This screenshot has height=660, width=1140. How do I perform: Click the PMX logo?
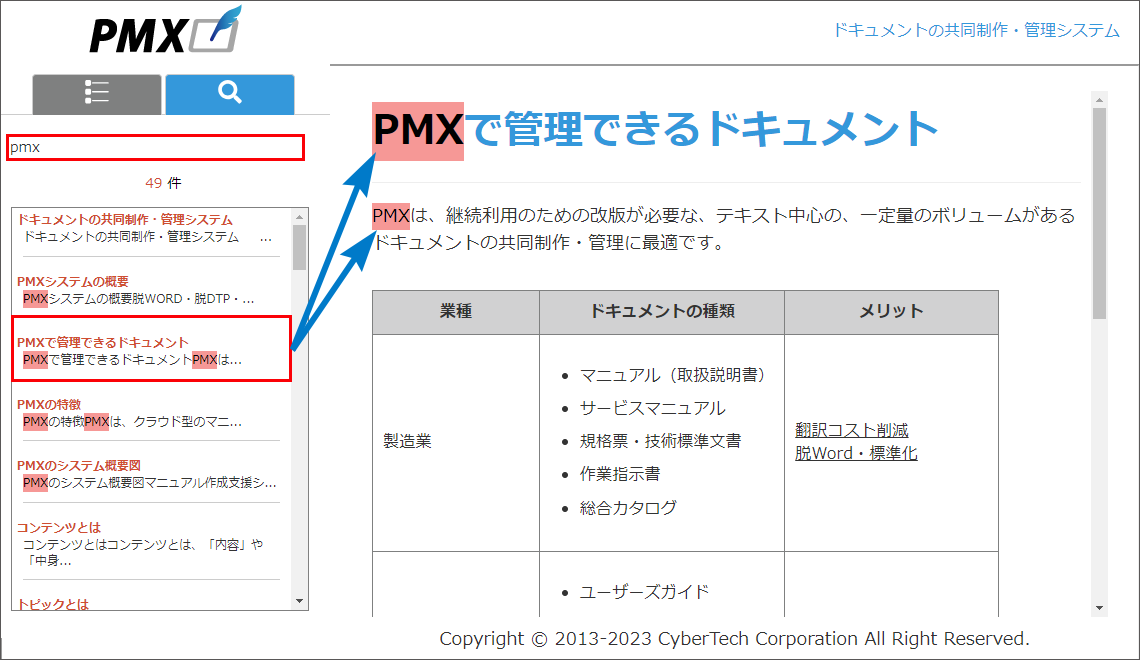164,31
